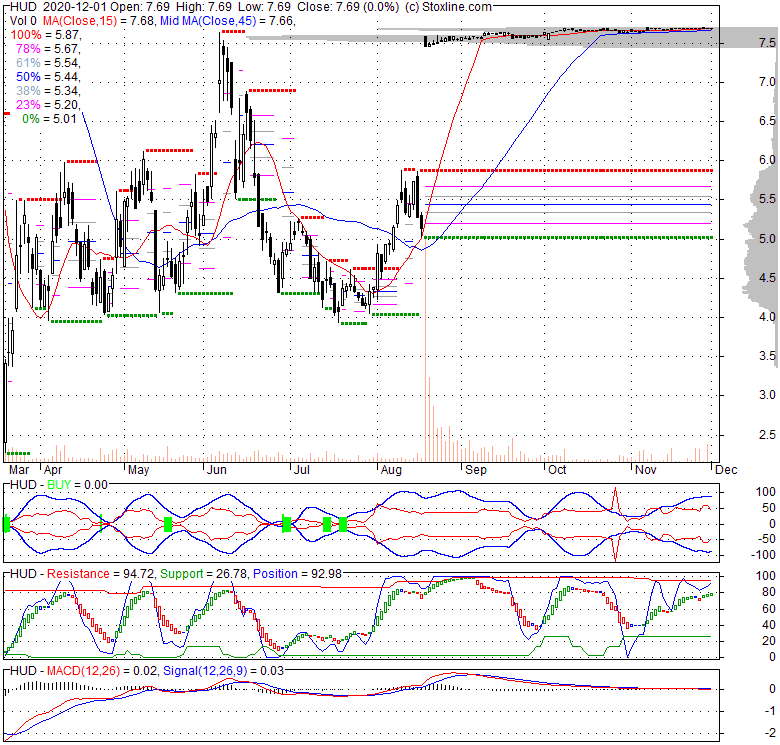The image size is (780, 745).
Task: Click the 4.0 price axis label
Action: point(767,317)
